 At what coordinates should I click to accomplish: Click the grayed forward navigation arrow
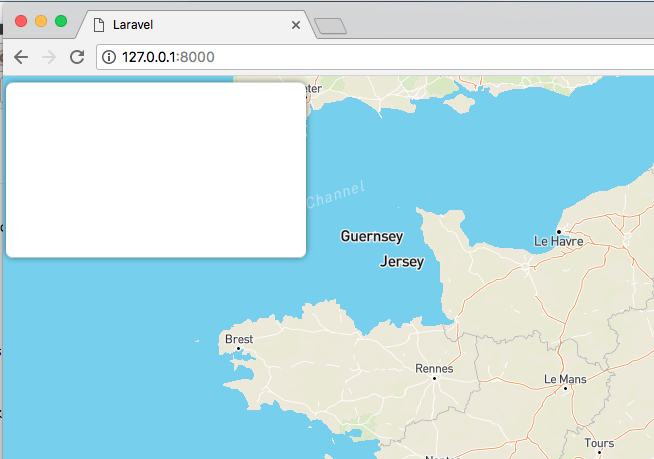click(x=49, y=57)
